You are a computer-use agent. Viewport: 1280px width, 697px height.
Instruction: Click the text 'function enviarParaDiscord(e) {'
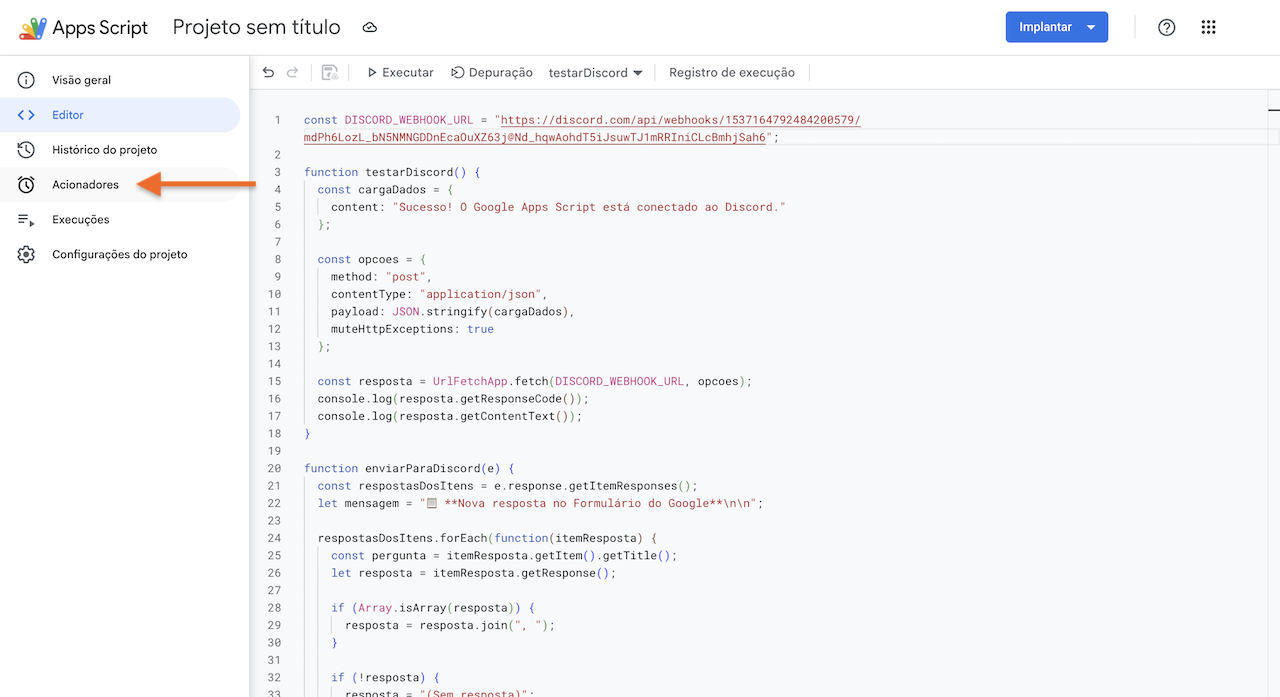point(409,468)
